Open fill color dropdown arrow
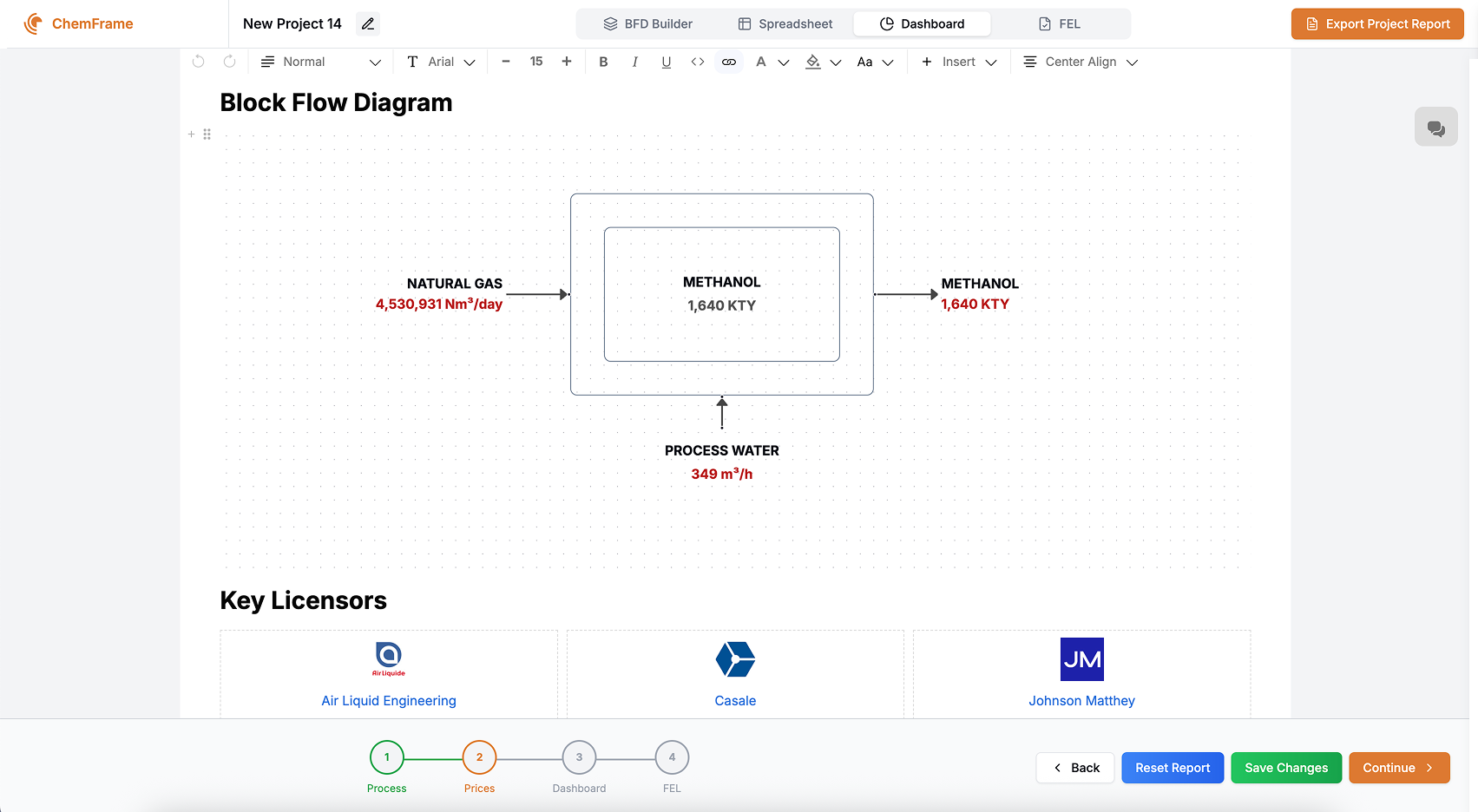The height and width of the screenshot is (812, 1478). pos(836,62)
